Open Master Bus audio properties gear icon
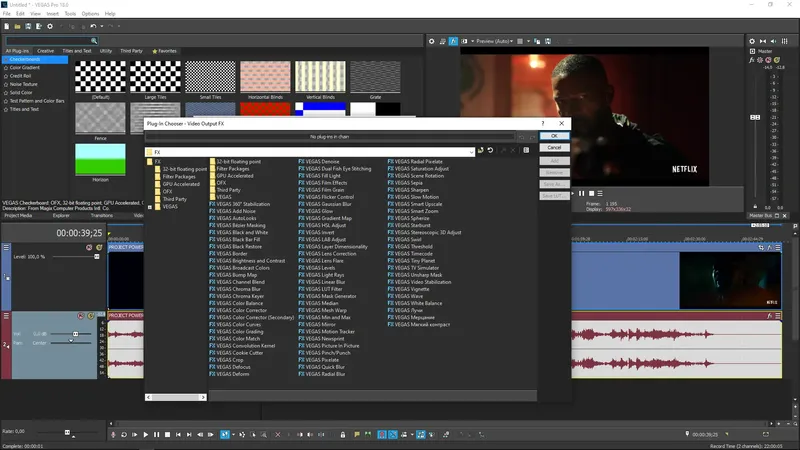The width and height of the screenshot is (800, 450). pyautogui.click(x=752, y=41)
